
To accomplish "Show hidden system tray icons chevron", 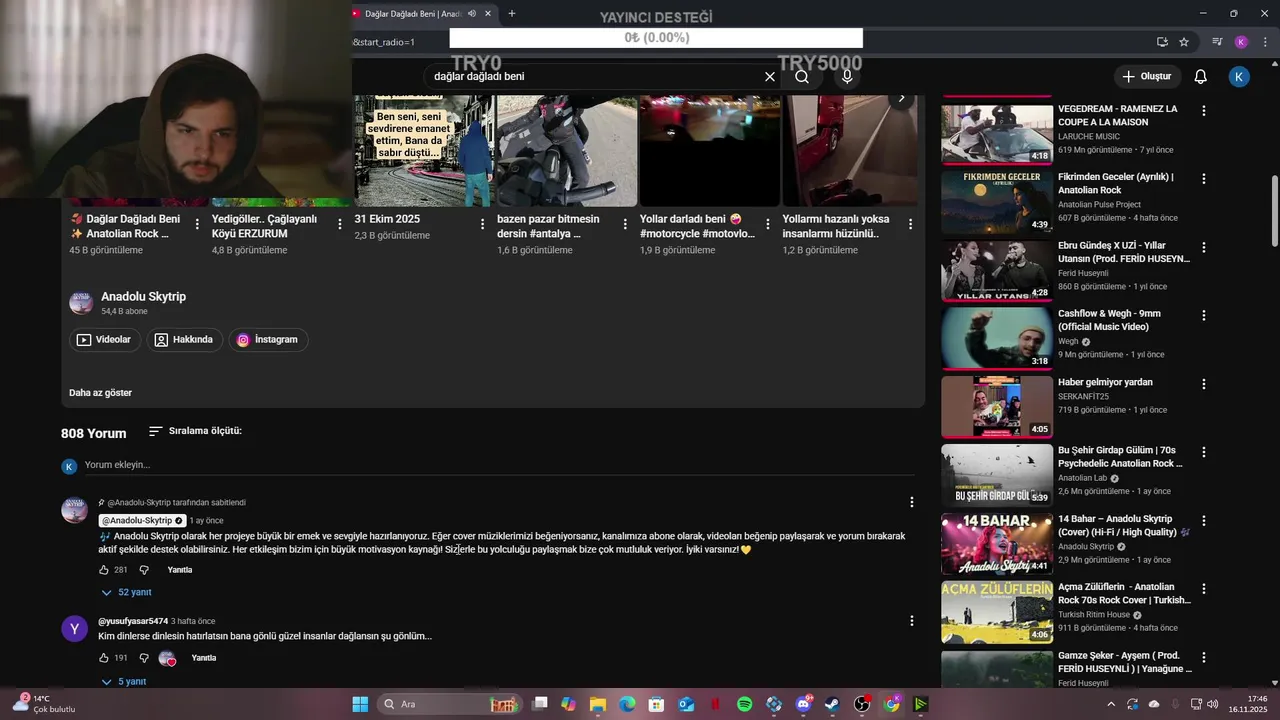I will (x=1111, y=704).
